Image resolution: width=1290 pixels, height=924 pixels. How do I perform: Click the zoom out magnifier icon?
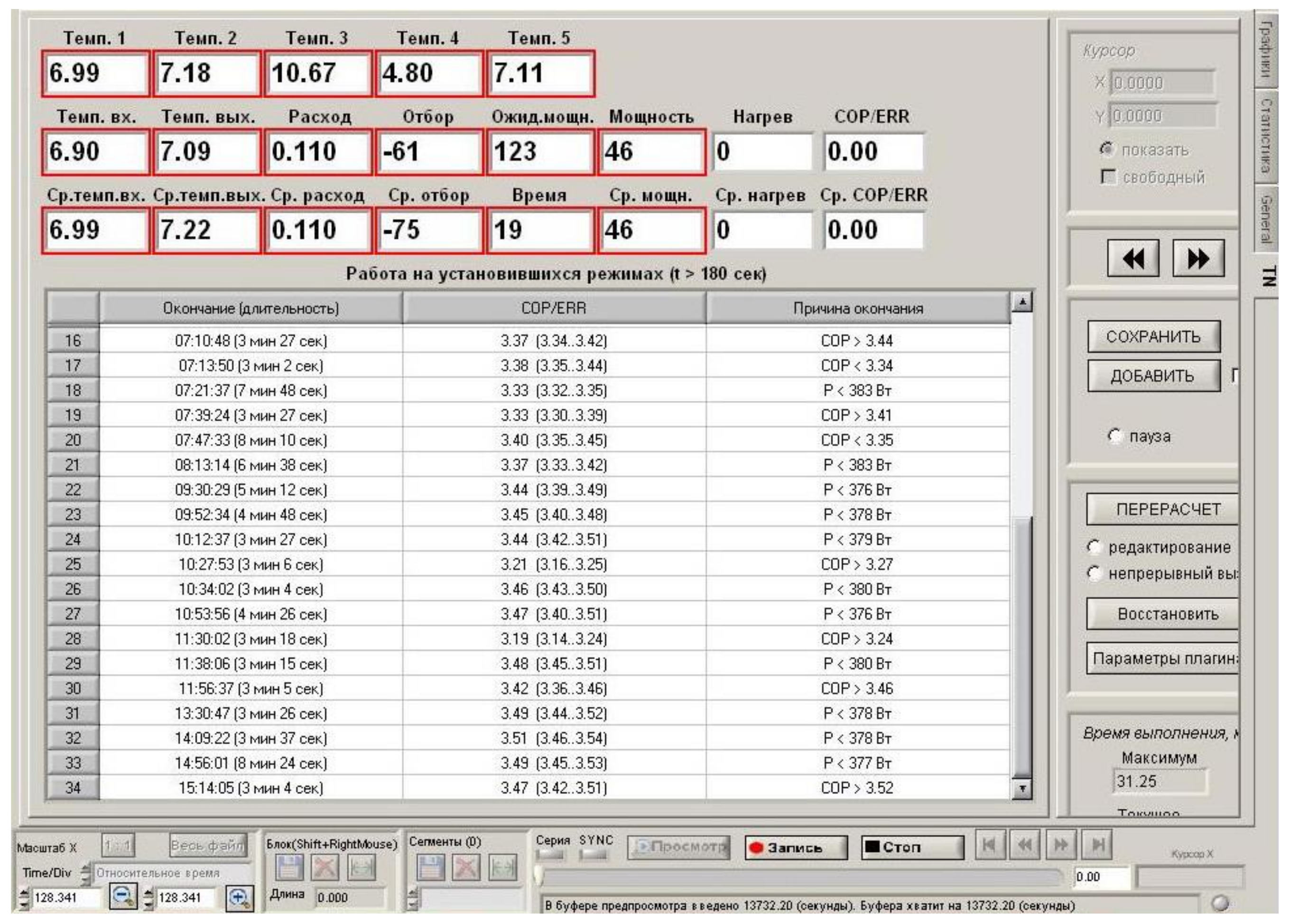pos(123,896)
